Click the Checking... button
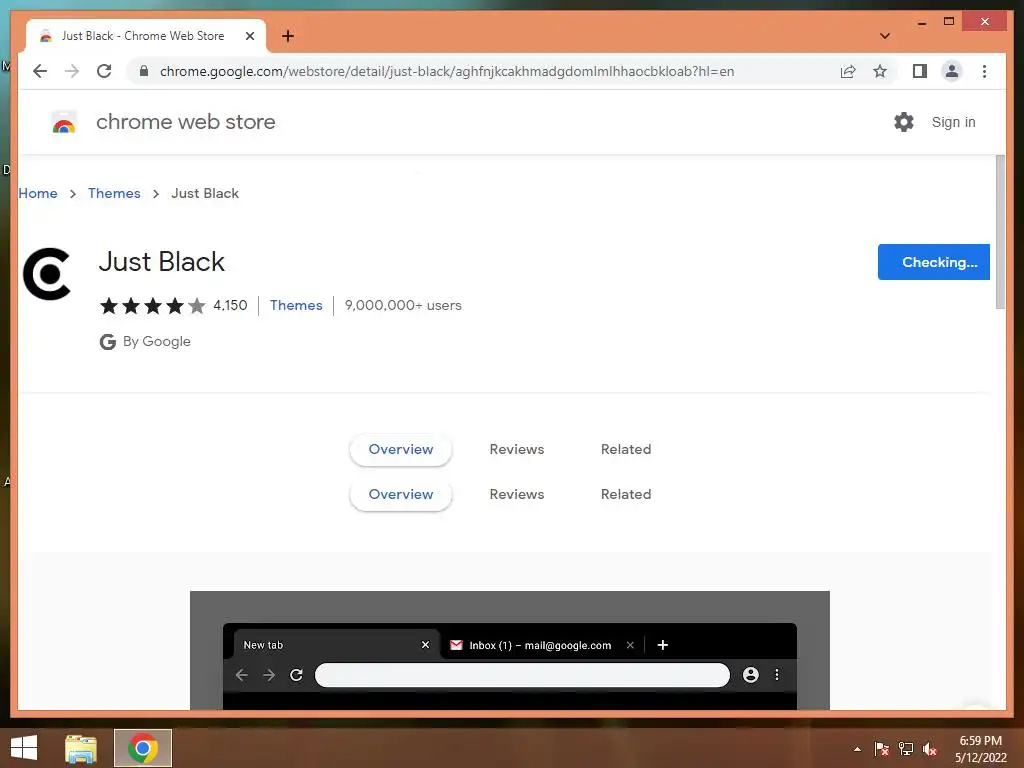Viewport: 1024px width, 768px height. click(933, 262)
